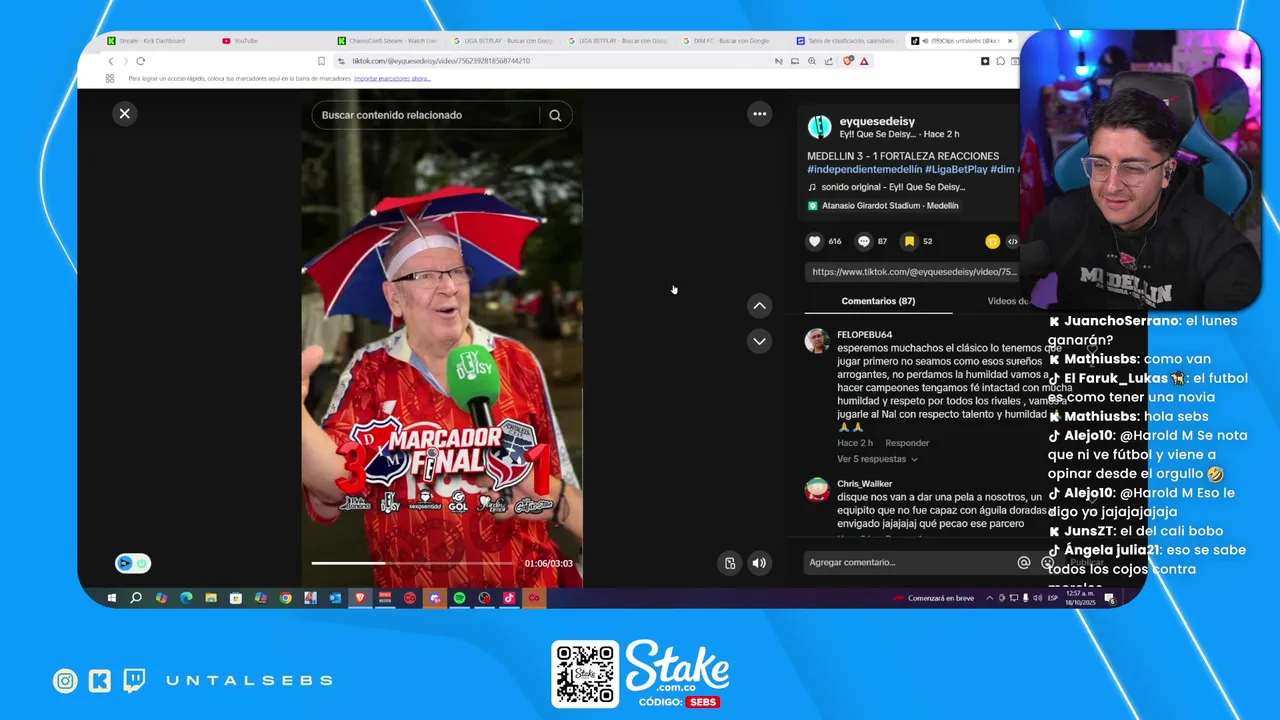Open the three-dot more options menu

coord(760,114)
